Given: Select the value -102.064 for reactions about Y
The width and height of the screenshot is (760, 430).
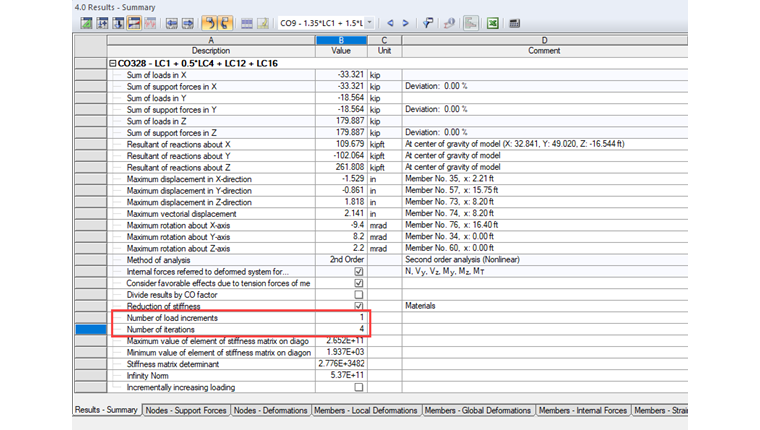Looking at the screenshot, I should 341,156.
